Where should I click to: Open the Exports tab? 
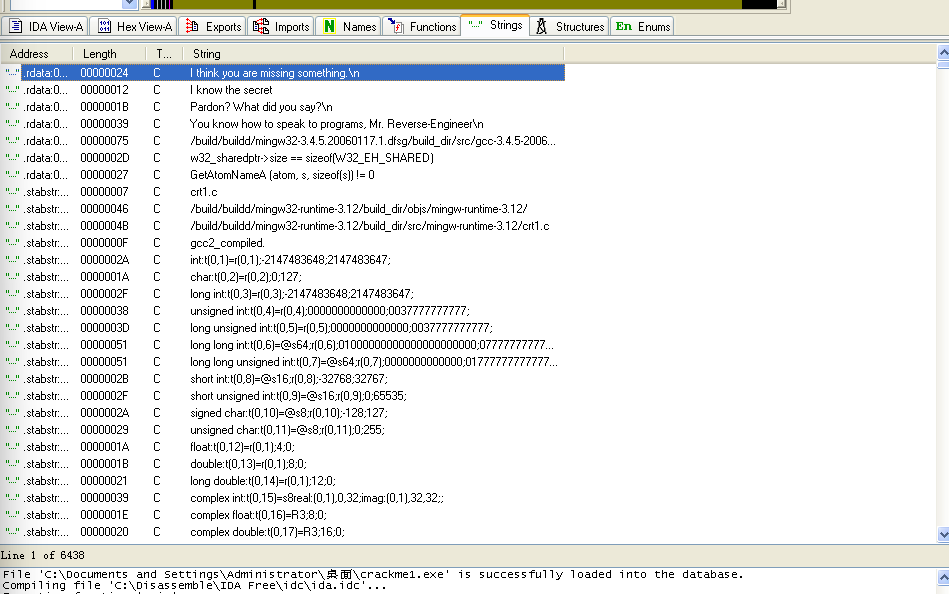[x=213, y=27]
